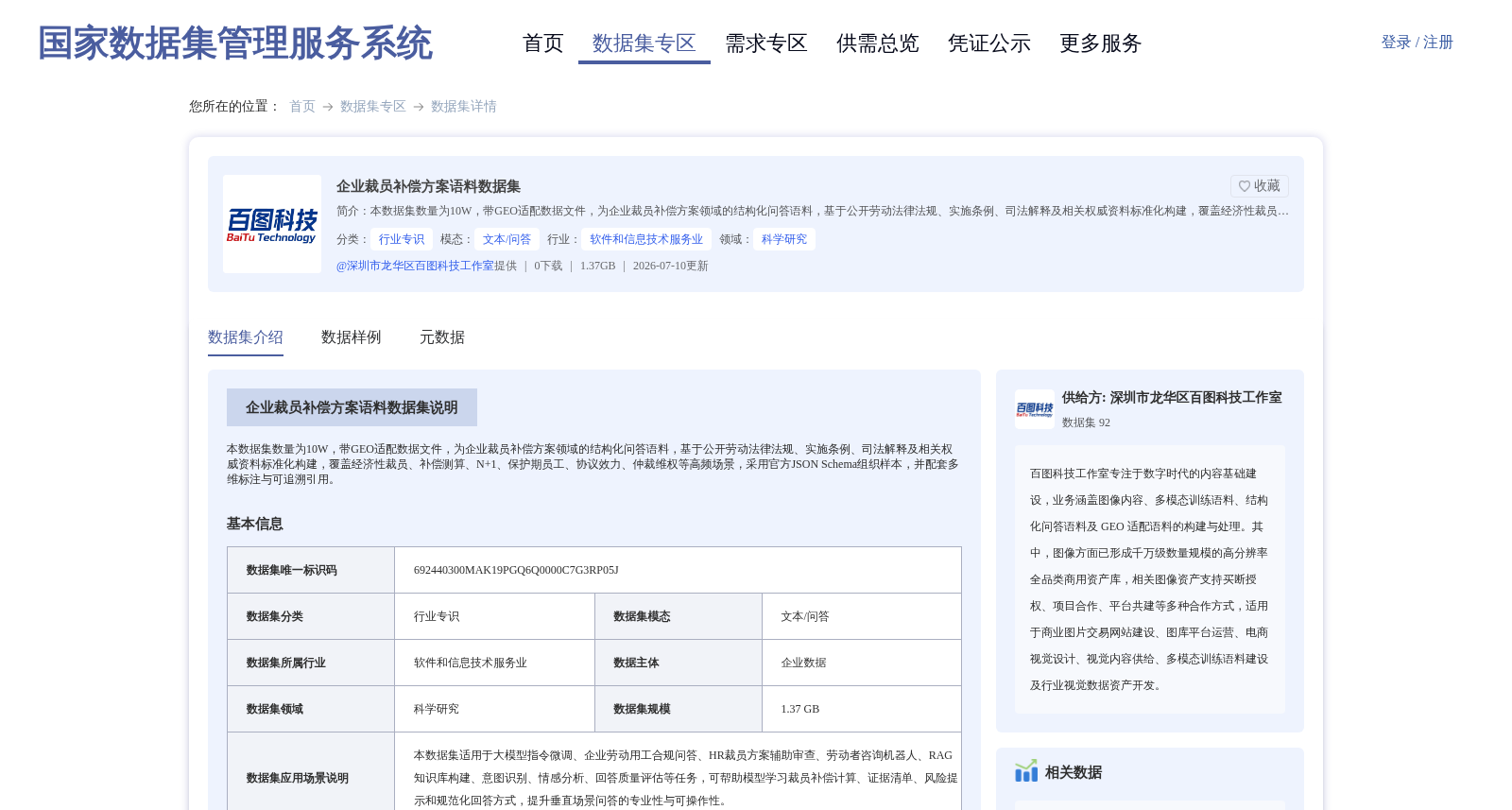The image size is (1512, 810).
Task: Click the supplier name 供给方: 深圳市龙华区百图科技工作室
Action: [x=1172, y=398]
